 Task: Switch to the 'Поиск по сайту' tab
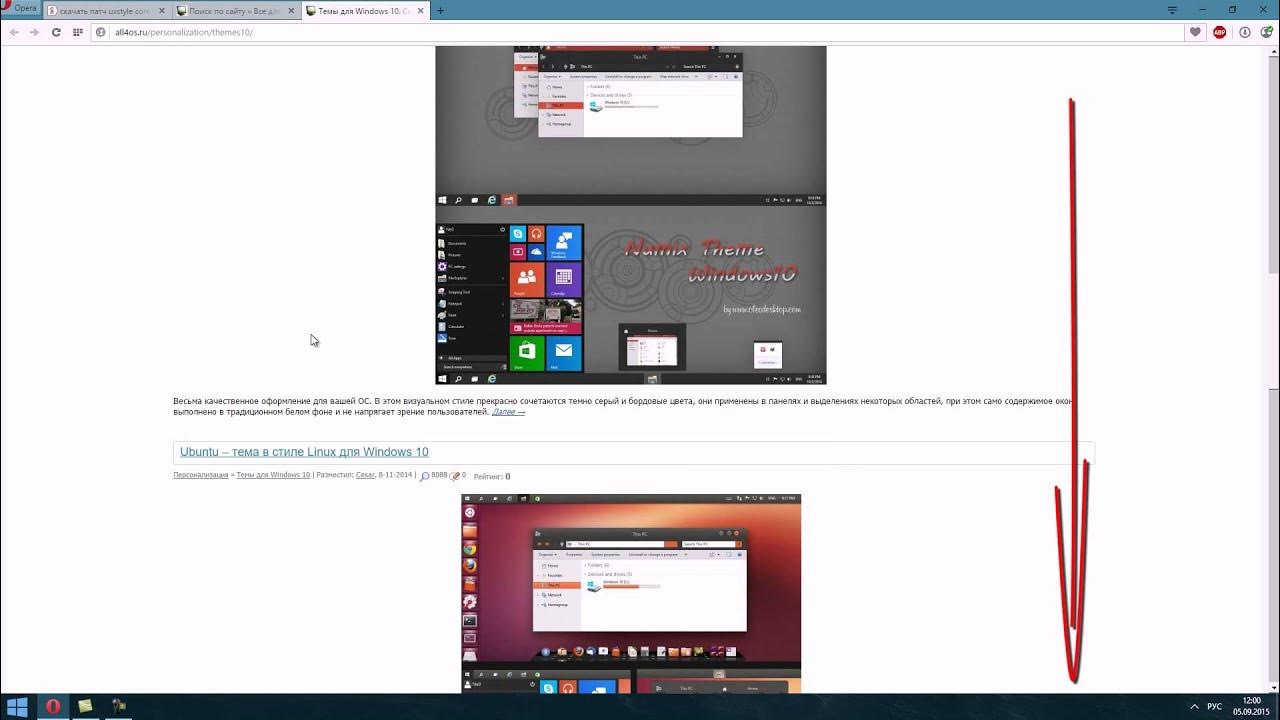click(235, 10)
